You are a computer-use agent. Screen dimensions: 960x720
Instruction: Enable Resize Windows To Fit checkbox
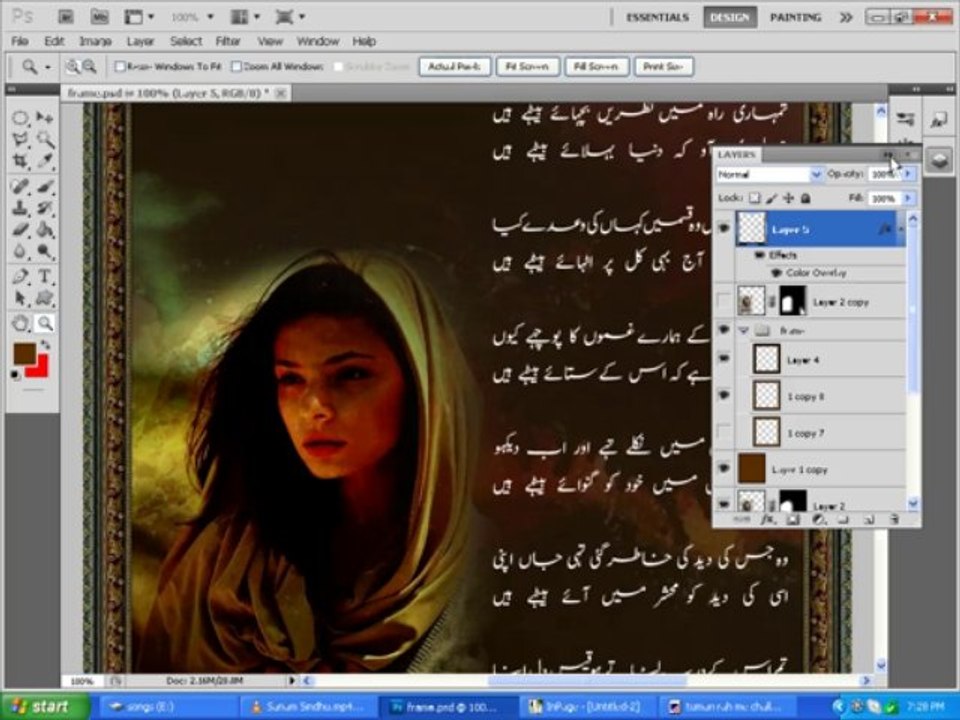click(121, 66)
